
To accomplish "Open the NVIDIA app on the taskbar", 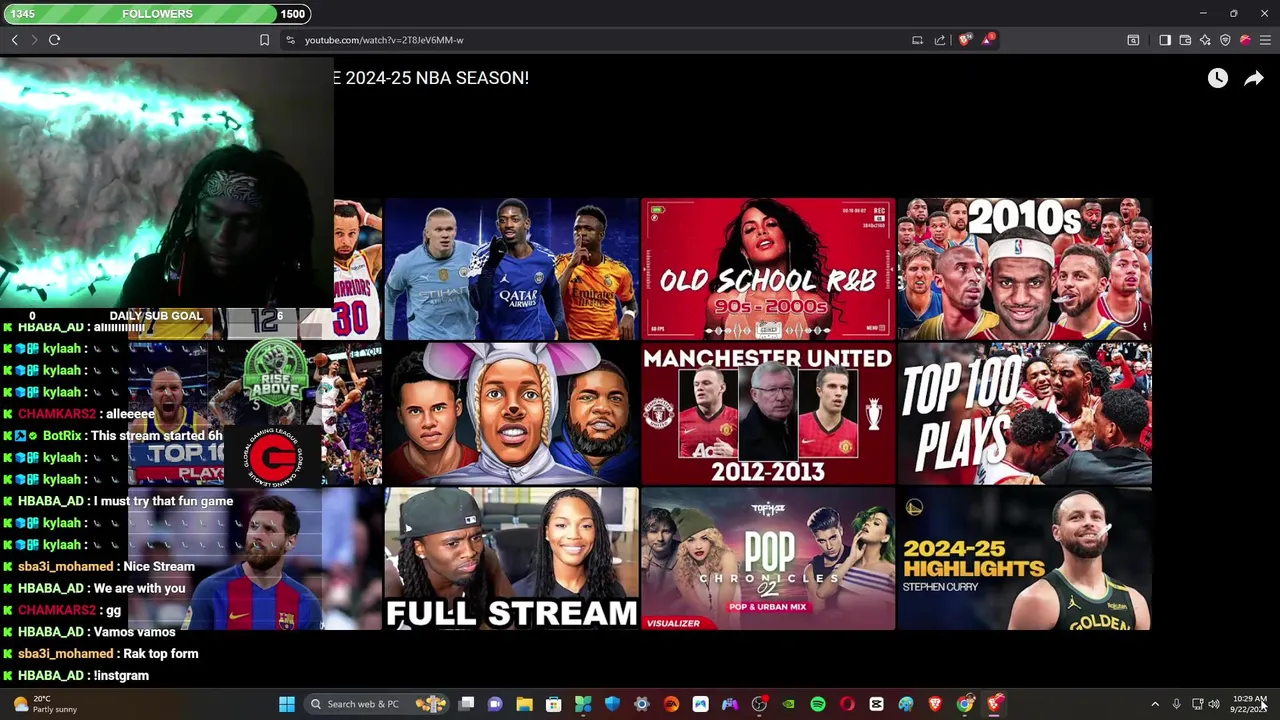I will [x=788, y=704].
